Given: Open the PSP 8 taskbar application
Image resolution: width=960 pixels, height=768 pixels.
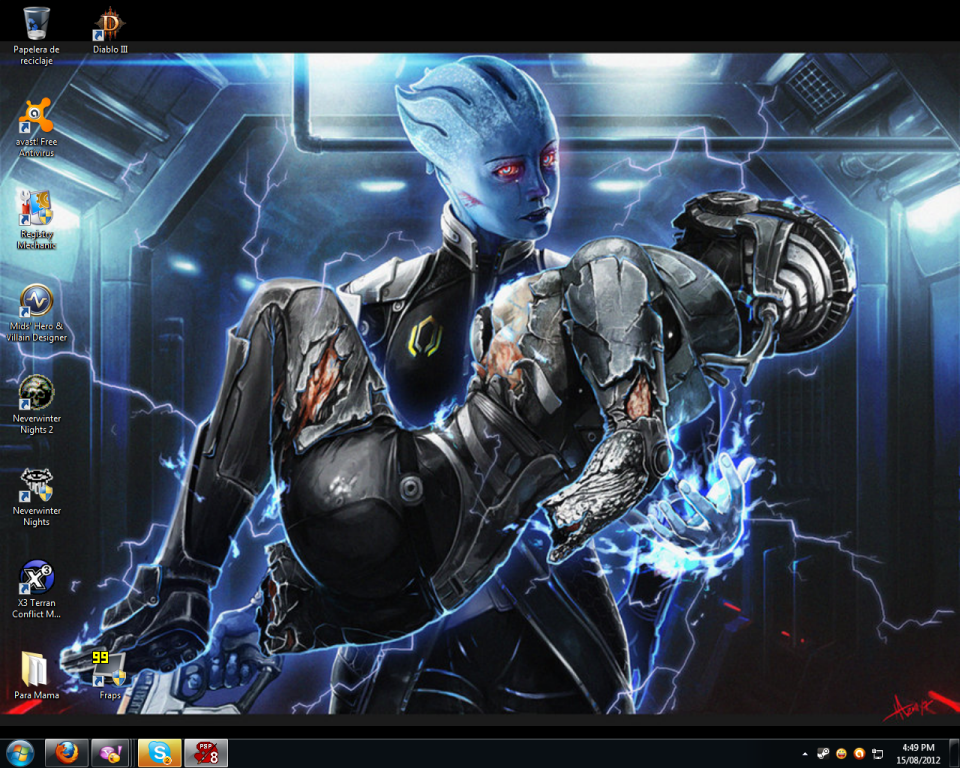Looking at the screenshot, I should point(206,752).
